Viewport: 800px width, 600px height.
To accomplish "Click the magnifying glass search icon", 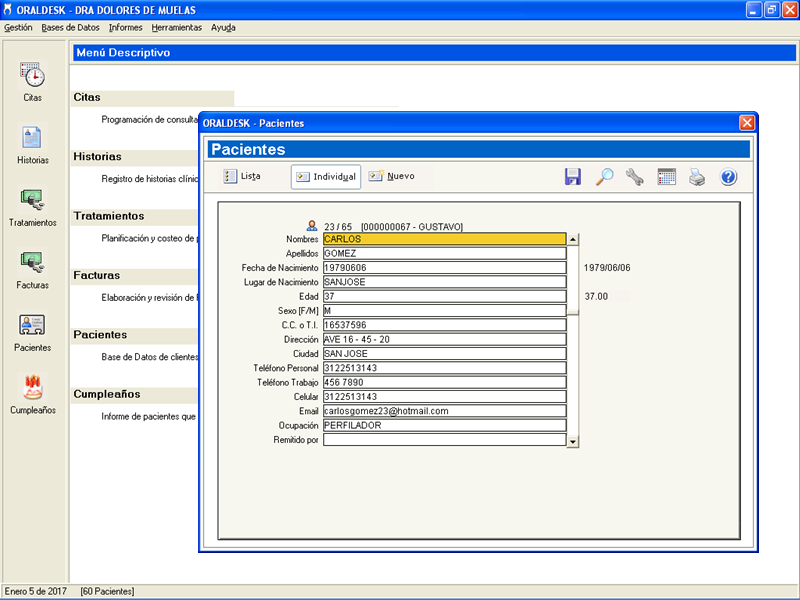I will [x=605, y=177].
